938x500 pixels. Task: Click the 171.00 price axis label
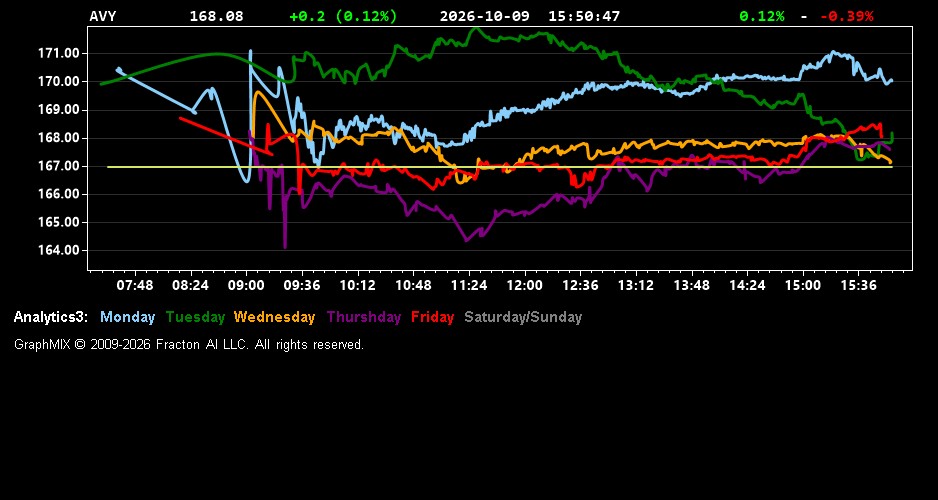coord(59,53)
